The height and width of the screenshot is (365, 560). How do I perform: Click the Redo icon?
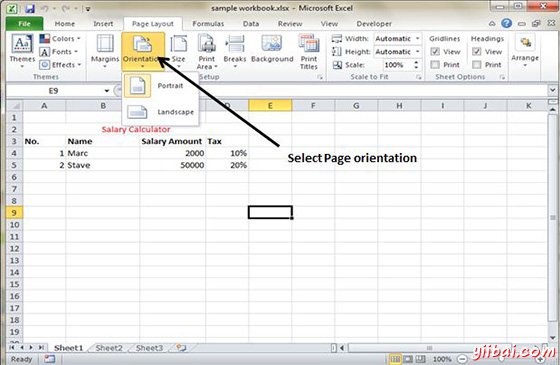point(67,8)
